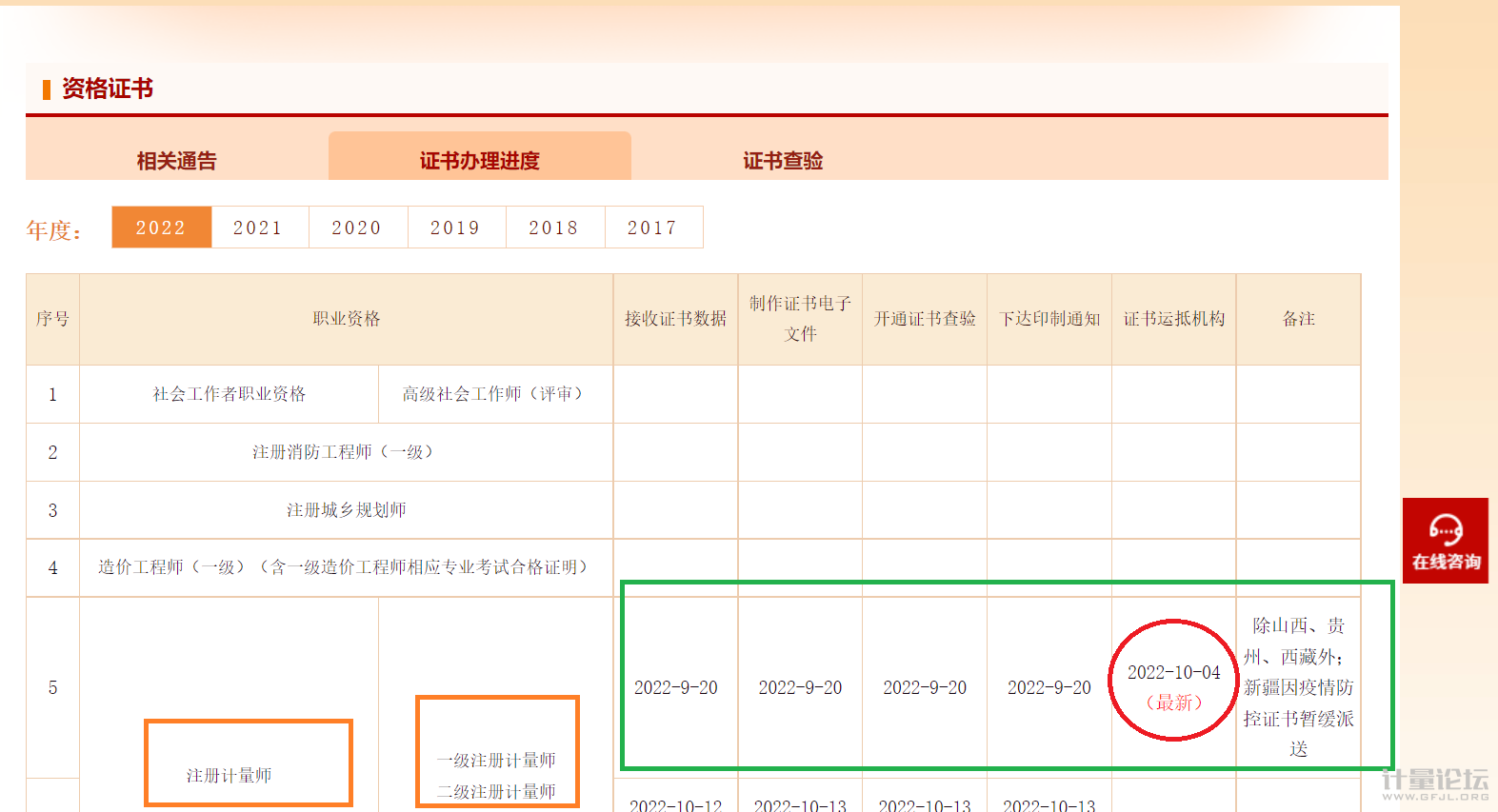Image resolution: width=1498 pixels, height=812 pixels.
Task: Switch to year 2020
Action: pyautogui.click(x=357, y=228)
